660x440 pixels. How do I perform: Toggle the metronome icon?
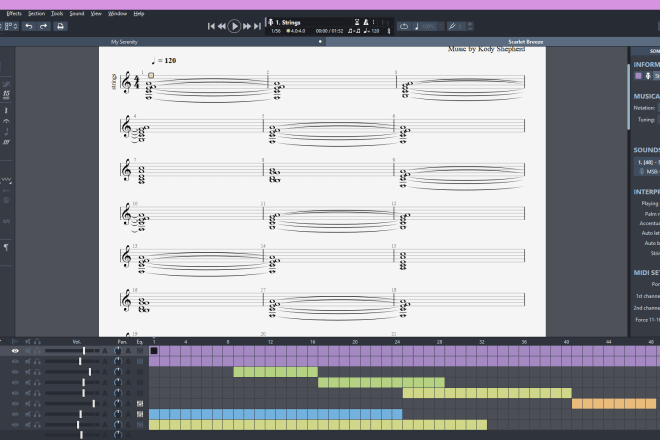366,22
